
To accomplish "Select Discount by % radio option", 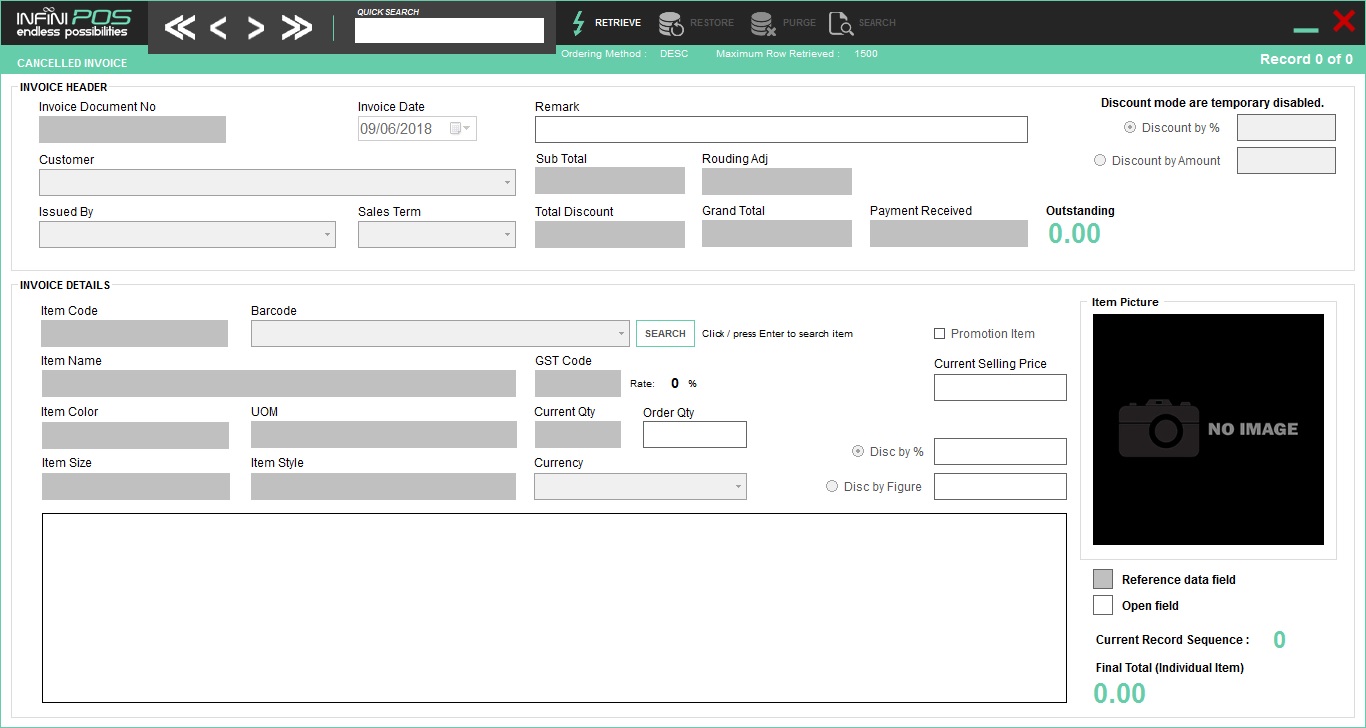I will (1129, 127).
